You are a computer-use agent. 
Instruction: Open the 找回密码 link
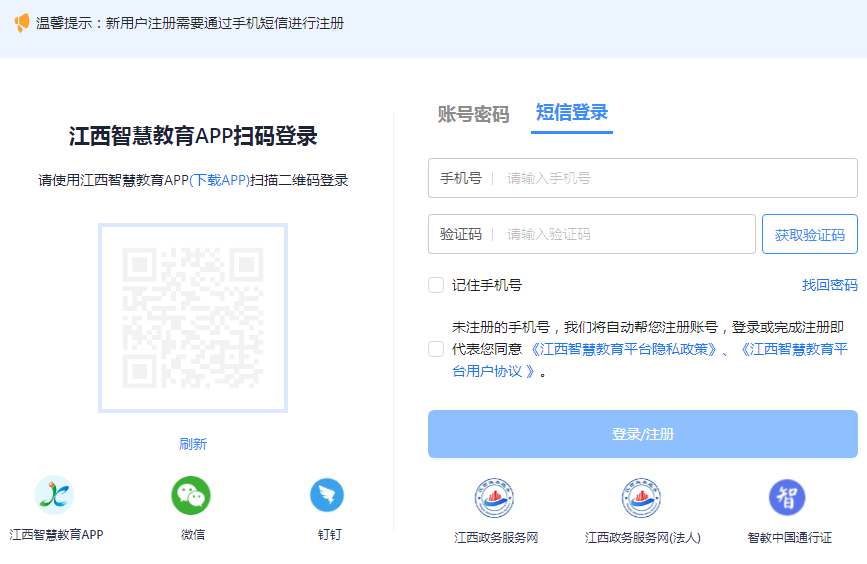coord(829,285)
